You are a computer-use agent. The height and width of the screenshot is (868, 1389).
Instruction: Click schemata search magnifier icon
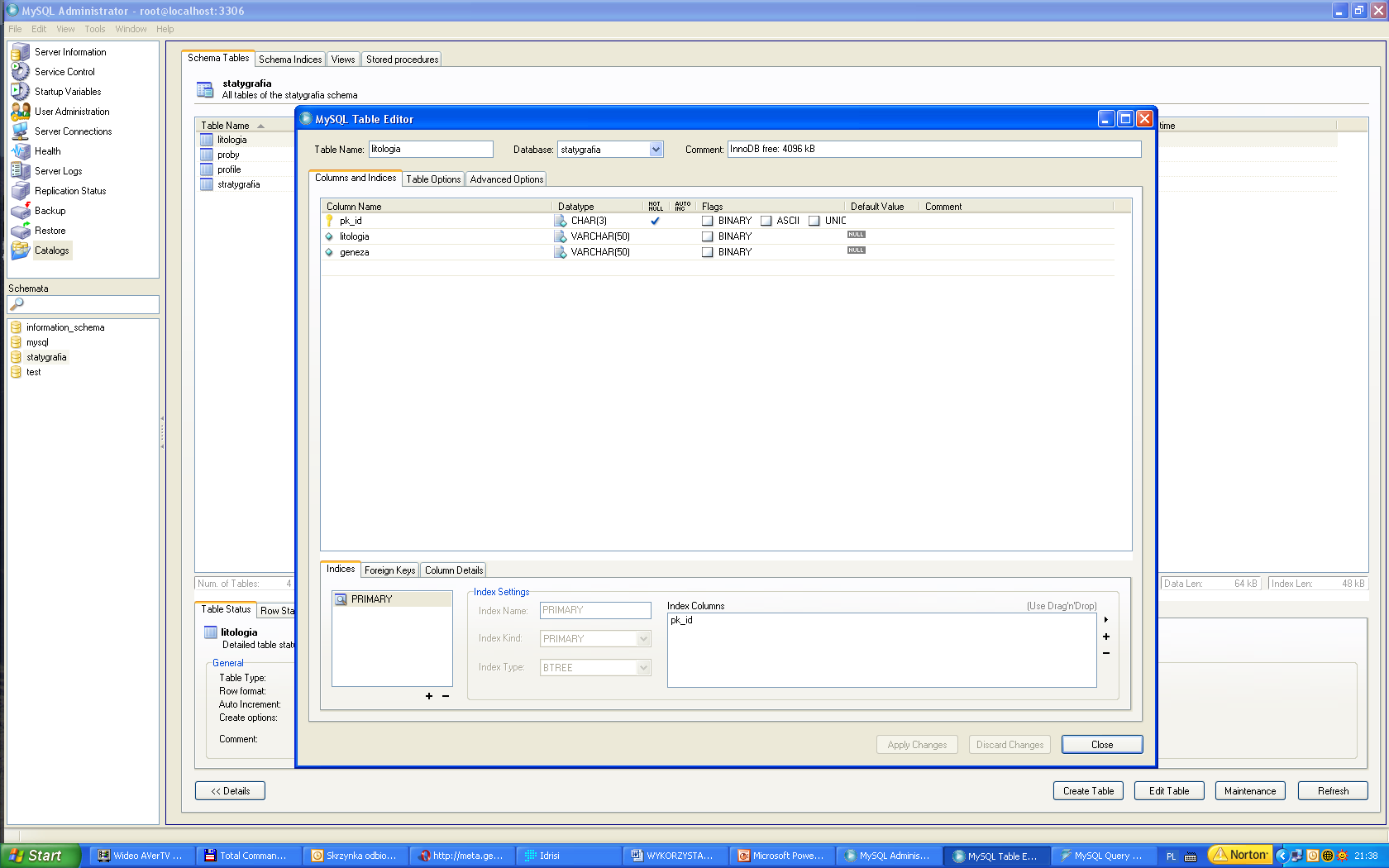(x=17, y=304)
